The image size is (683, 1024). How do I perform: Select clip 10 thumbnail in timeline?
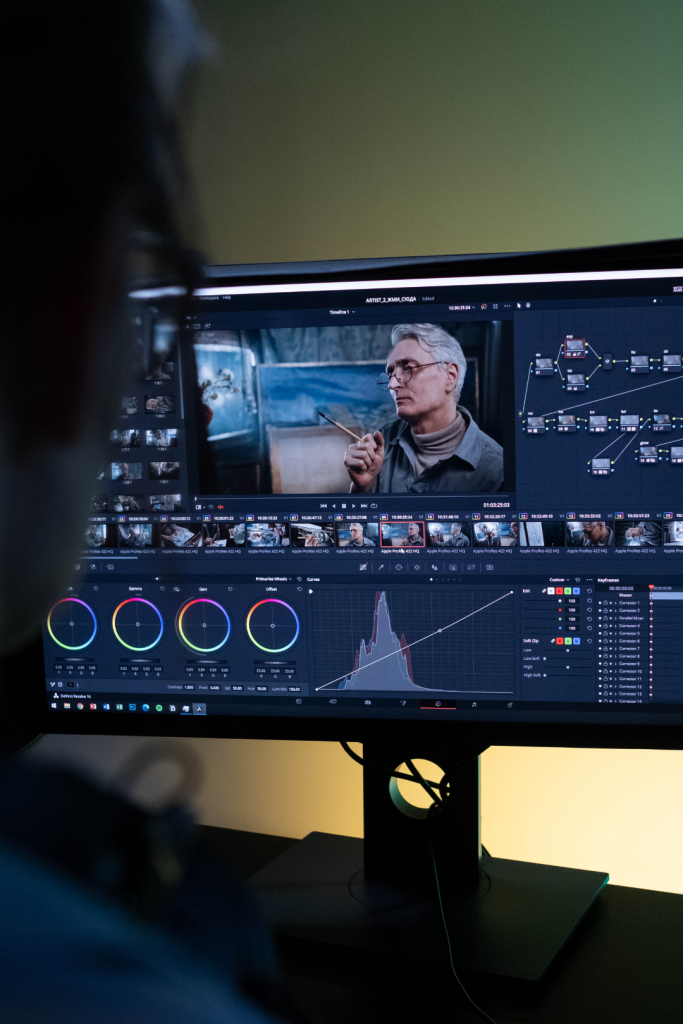(x=448, y=534)
